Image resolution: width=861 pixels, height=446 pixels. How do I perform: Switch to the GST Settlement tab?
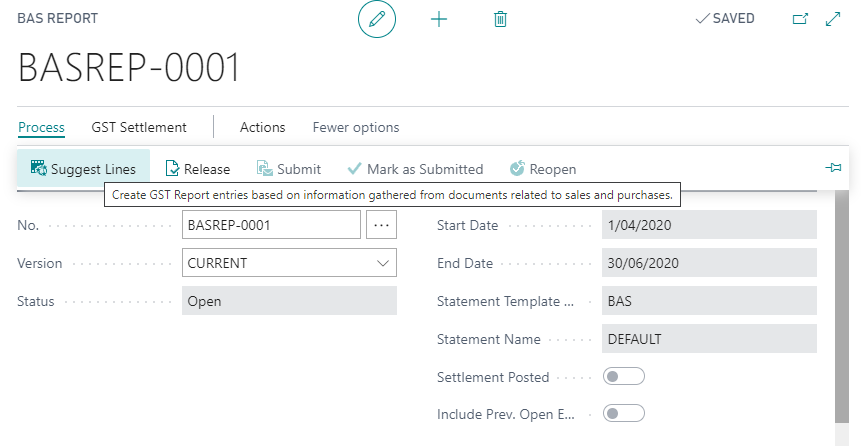[x=139, y=127]
